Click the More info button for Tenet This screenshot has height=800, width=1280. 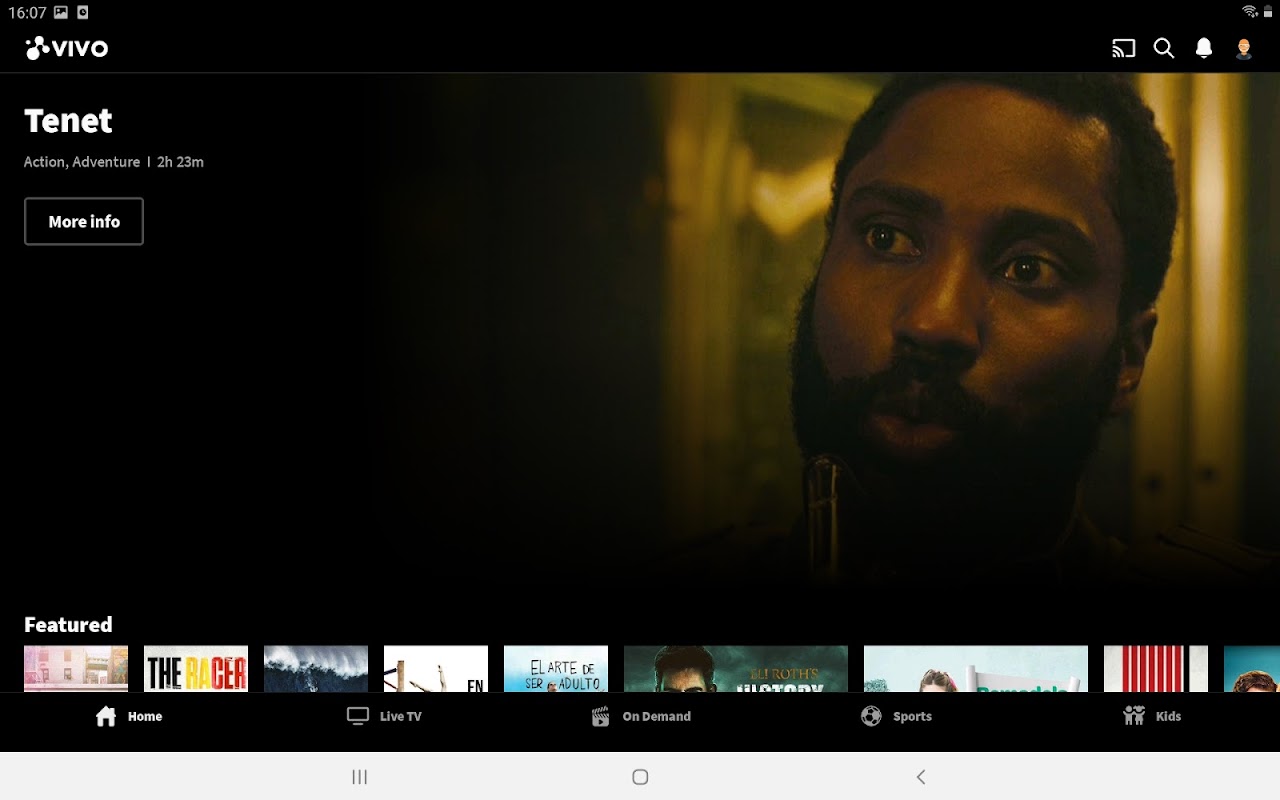coord(84,221)
